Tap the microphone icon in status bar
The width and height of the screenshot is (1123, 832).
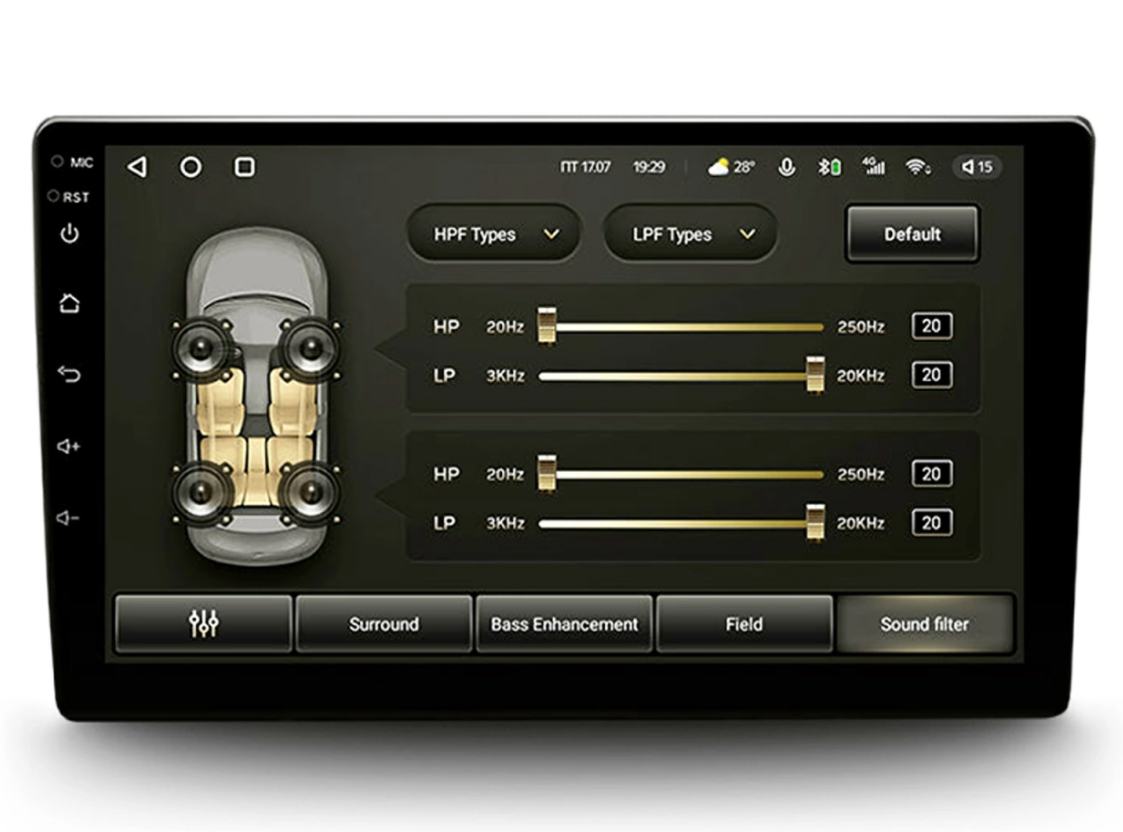pyautogui.click(x=786, y=168)
